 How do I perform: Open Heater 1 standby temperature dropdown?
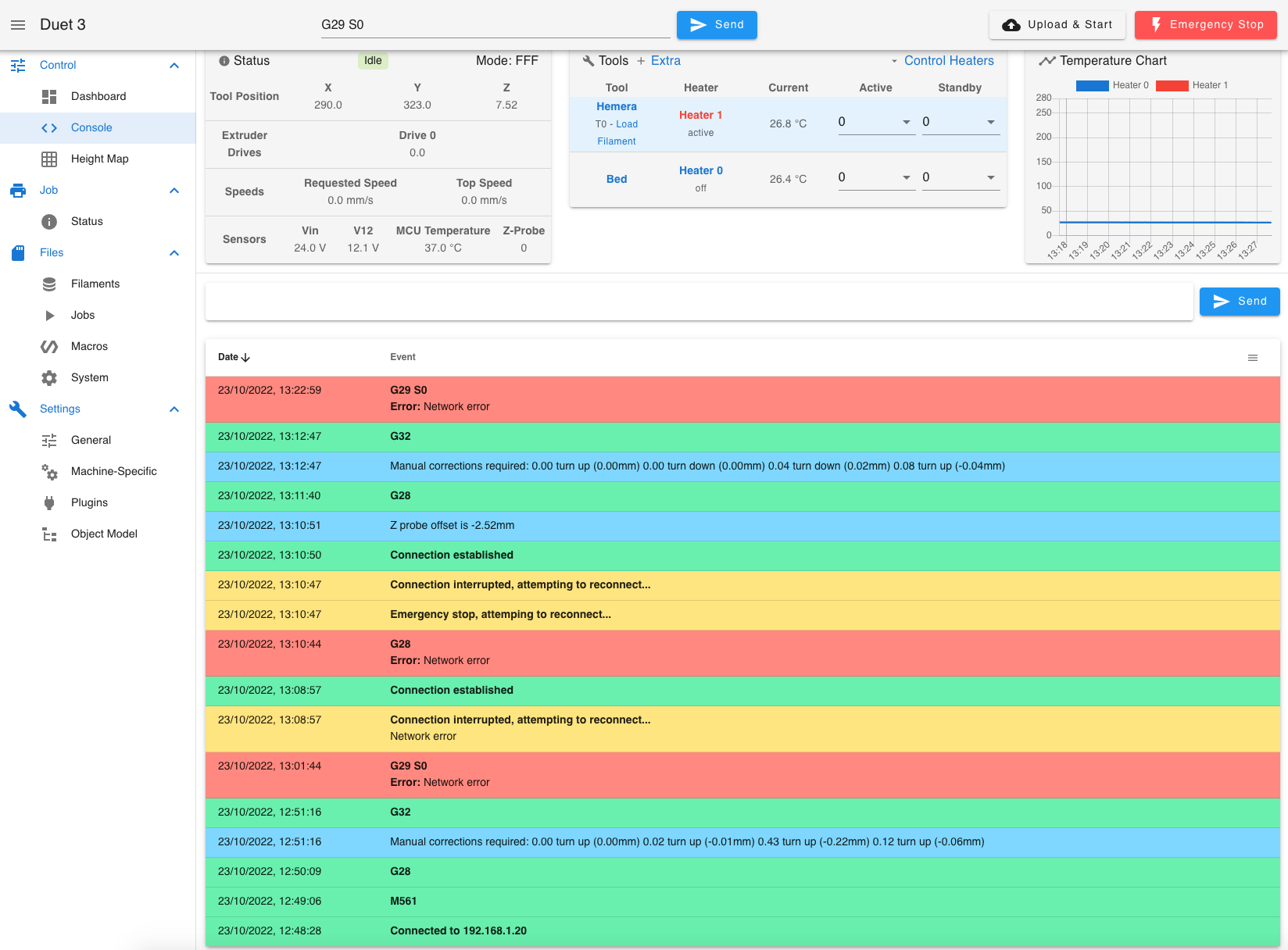click(991, 123)
